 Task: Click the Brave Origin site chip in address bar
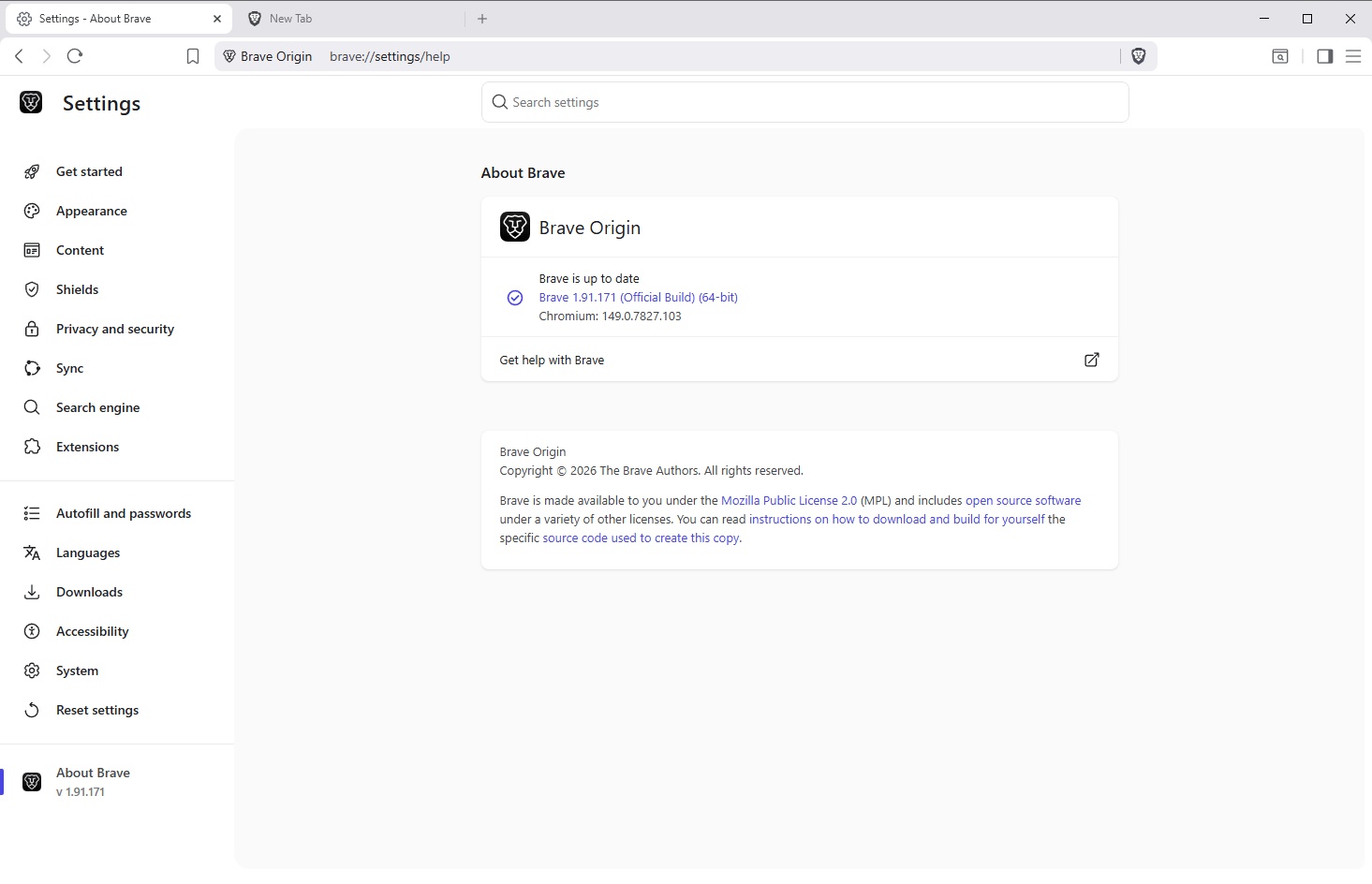pyautogui.click(x=268, y=56)
